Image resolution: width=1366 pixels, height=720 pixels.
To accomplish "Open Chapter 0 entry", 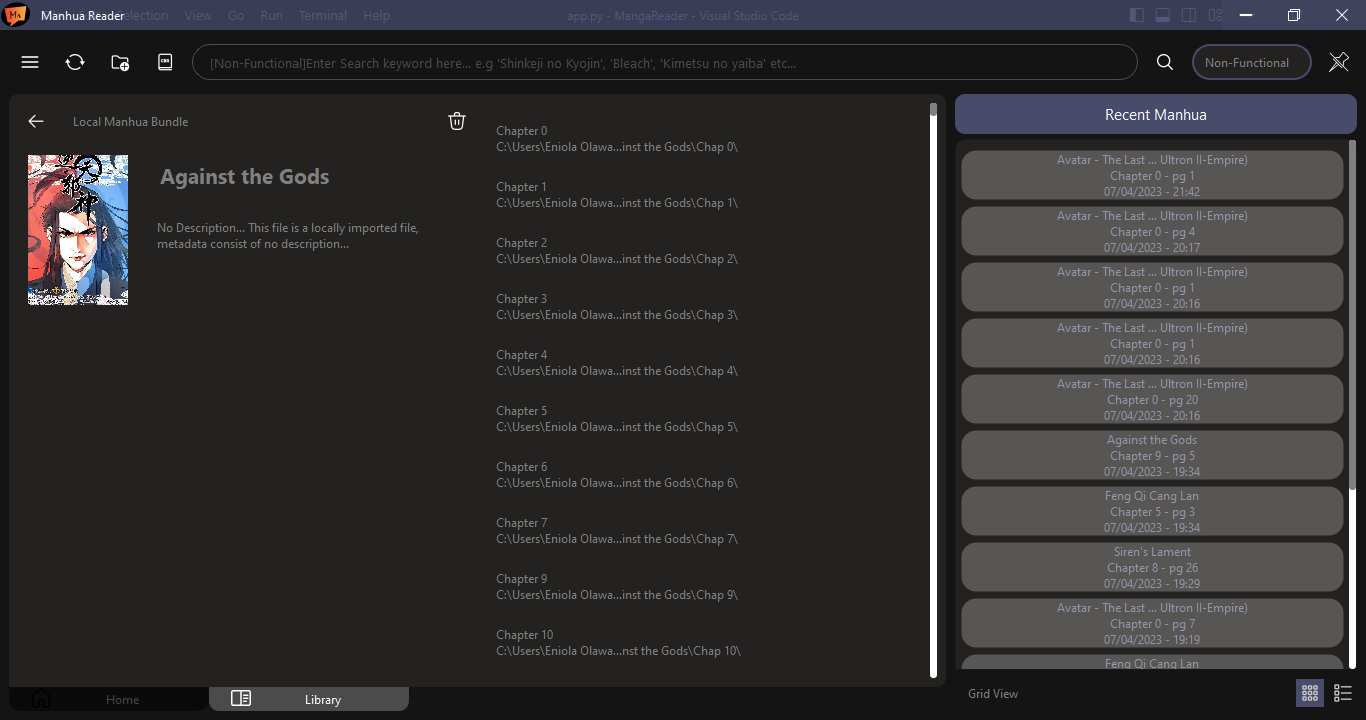I will click(617, 139).
